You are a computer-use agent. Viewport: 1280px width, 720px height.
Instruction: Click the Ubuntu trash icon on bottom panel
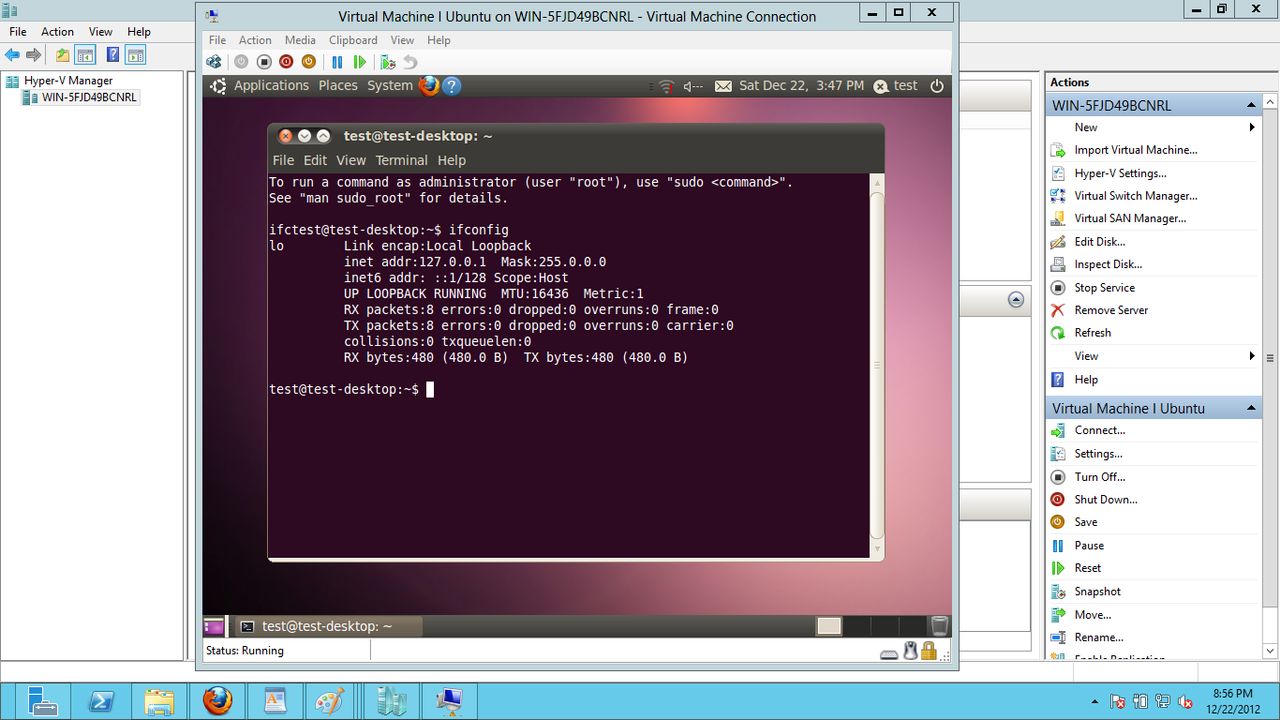939,626
